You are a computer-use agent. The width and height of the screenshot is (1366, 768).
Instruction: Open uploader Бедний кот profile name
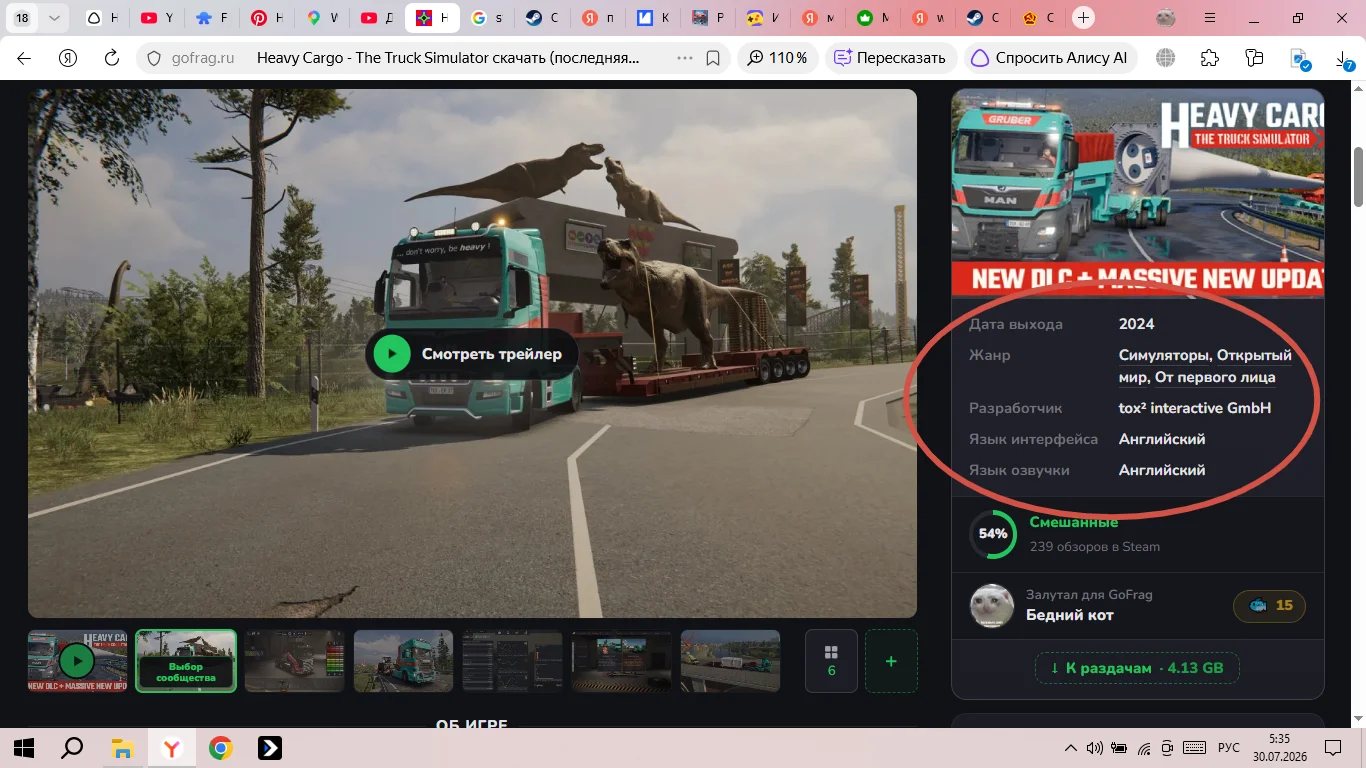(1070, 615)
